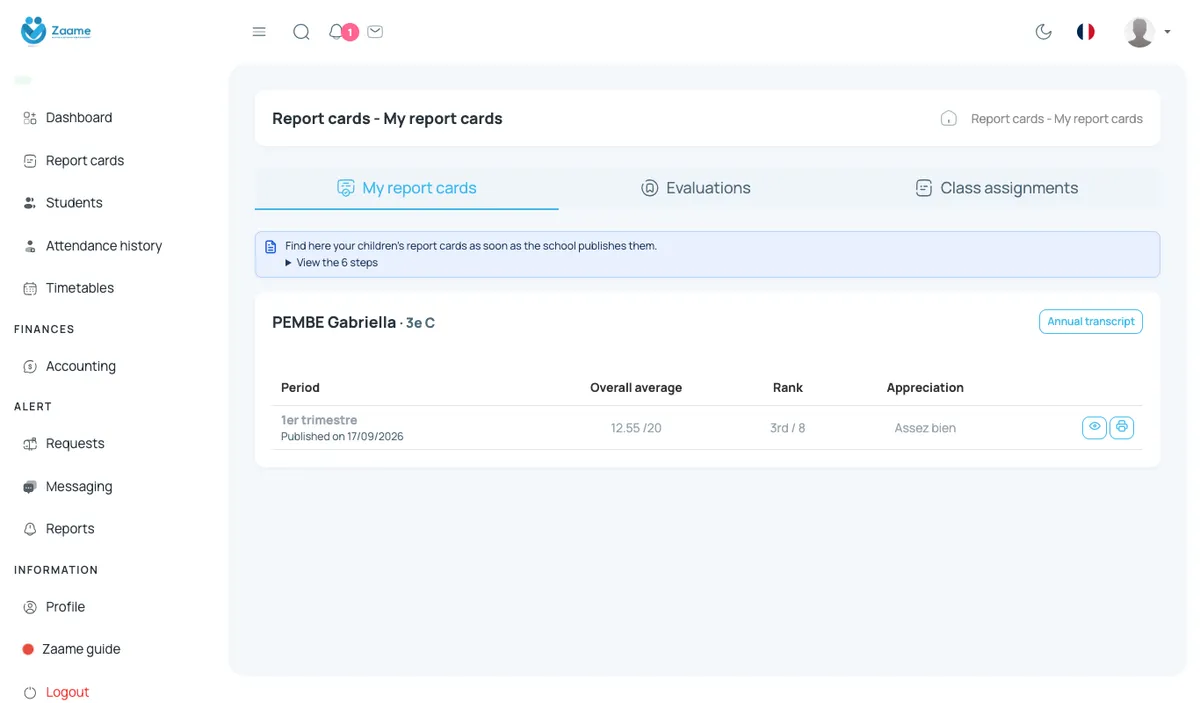
Task: Print the 1er trimestre report card
Action: click(x=1121, y=427)
